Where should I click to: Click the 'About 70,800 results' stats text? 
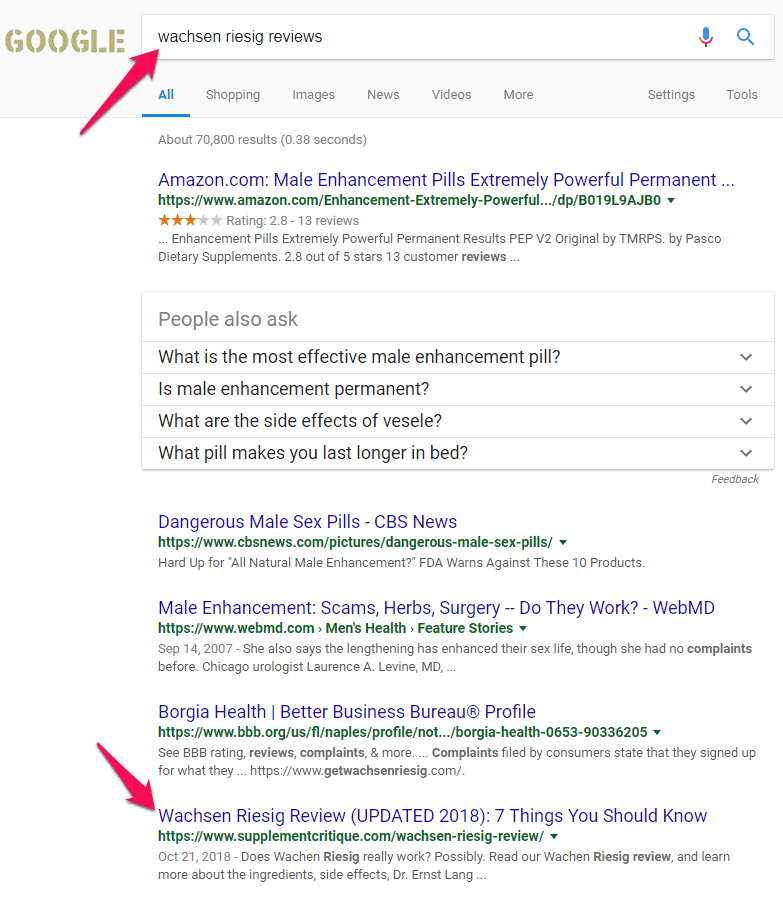[x=263, y=140]
